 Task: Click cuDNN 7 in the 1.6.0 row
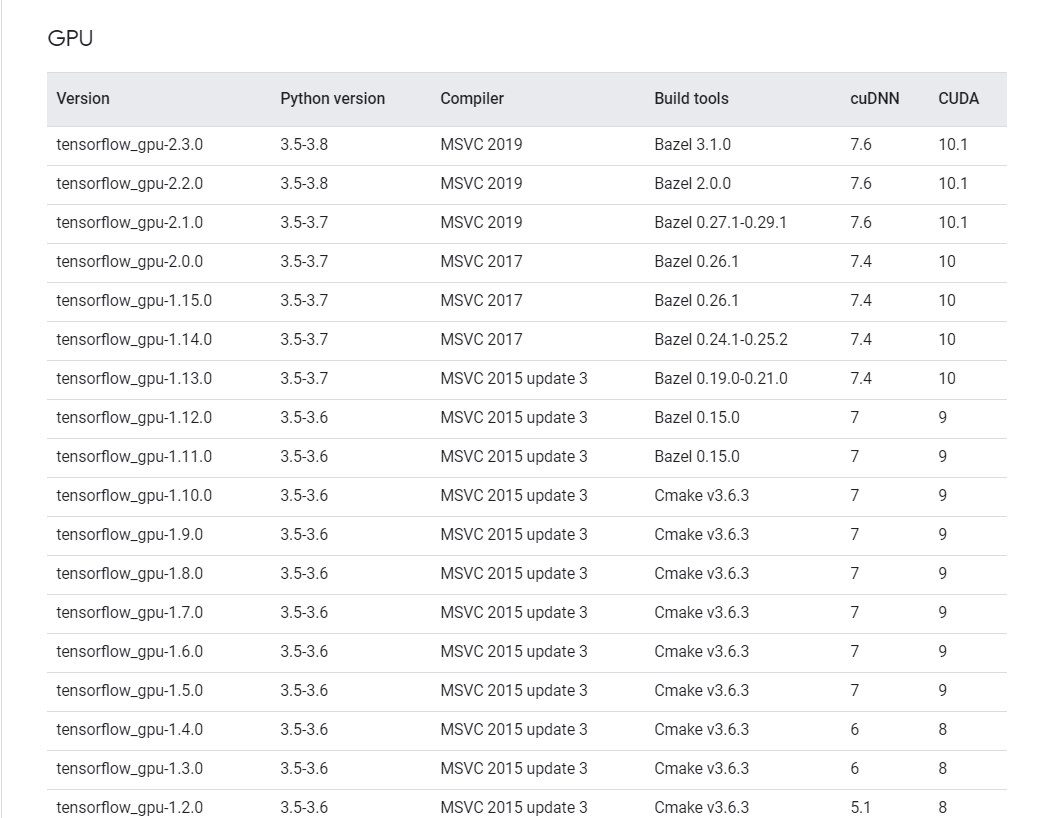coord(854,651)
